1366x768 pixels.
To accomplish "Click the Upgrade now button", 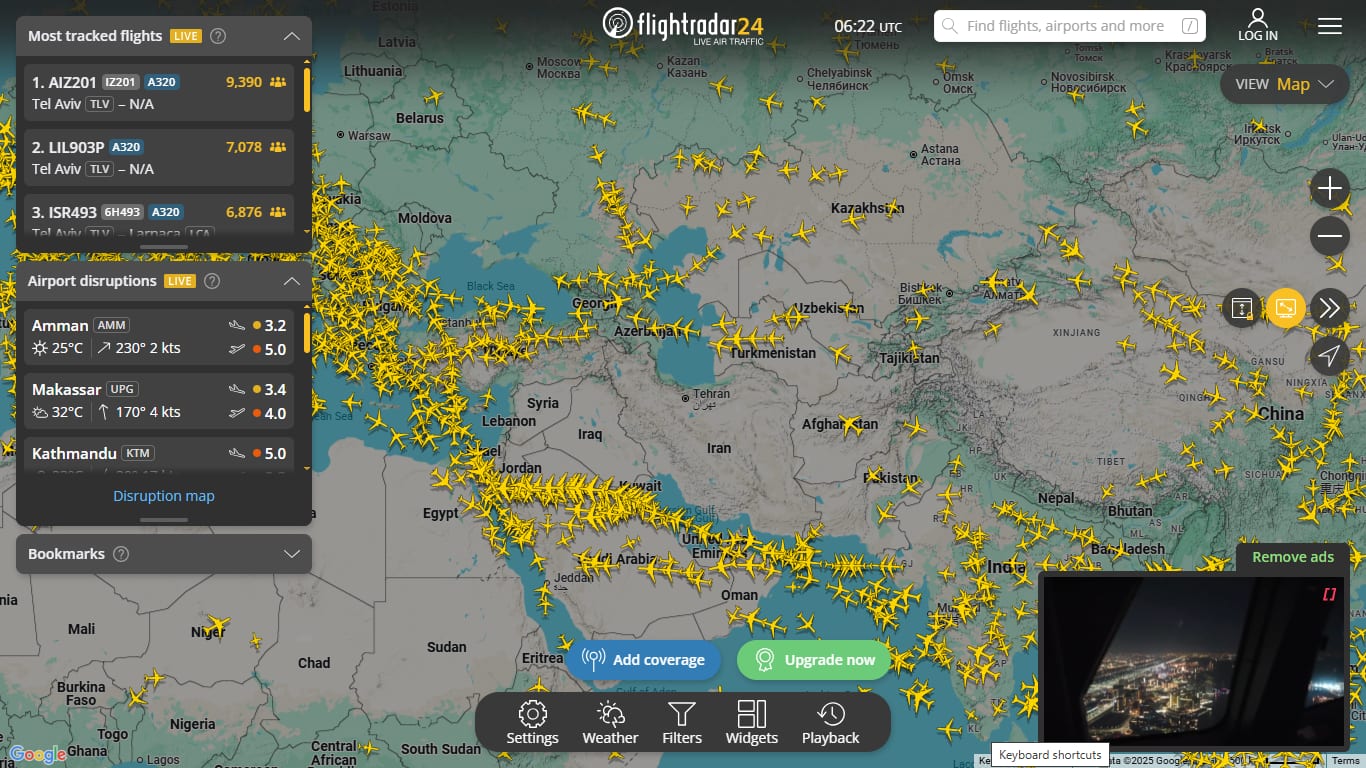I will pos(813,660).
